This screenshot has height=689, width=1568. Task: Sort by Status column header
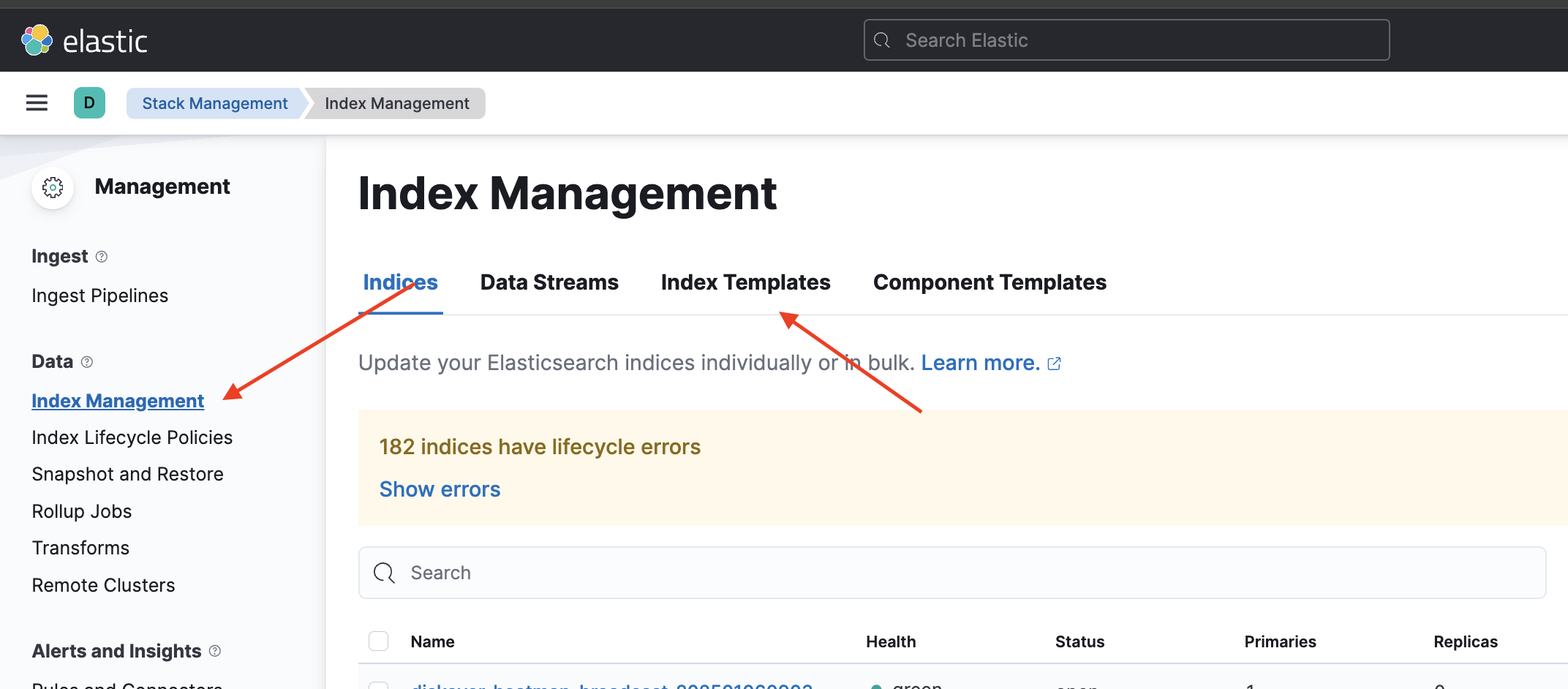pyautogui.click(x=1079, y=641)
